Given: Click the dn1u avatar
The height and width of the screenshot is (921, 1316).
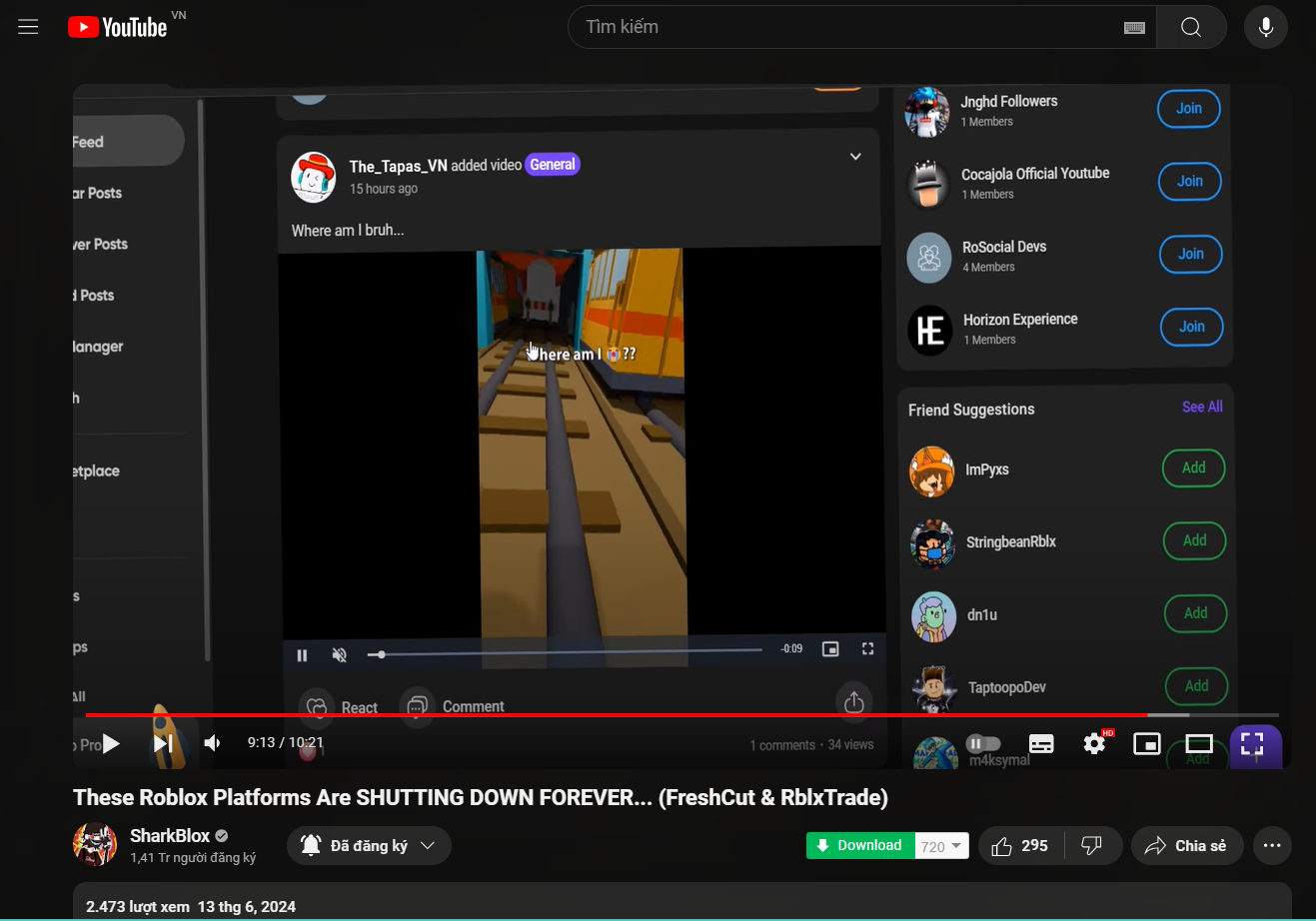Looking at the screenshot, I should (933, 616).
